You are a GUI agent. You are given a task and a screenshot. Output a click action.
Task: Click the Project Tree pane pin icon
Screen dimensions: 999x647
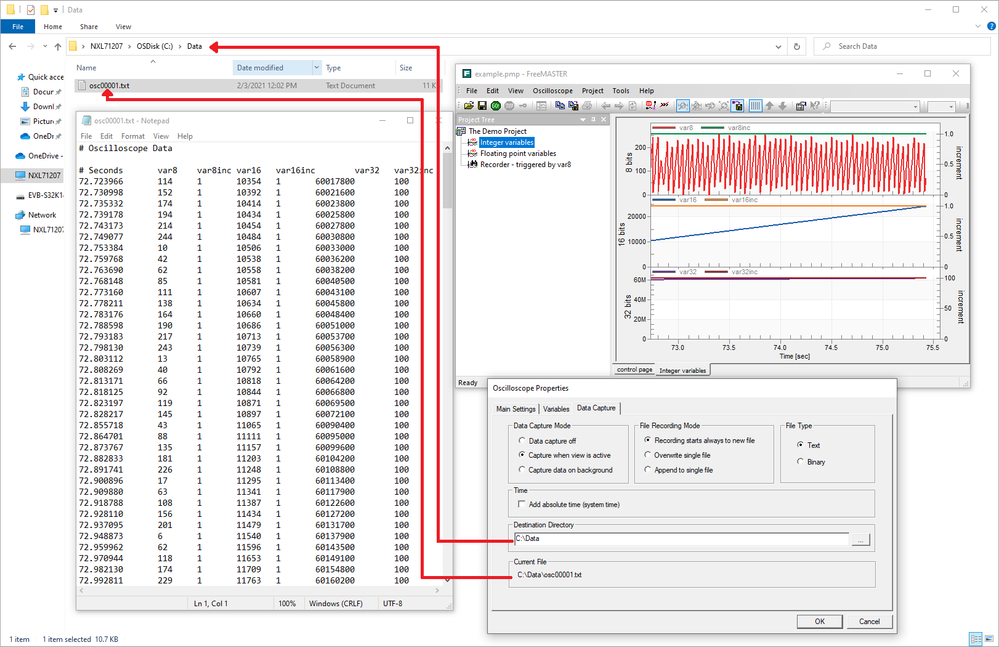pos(593,120)
